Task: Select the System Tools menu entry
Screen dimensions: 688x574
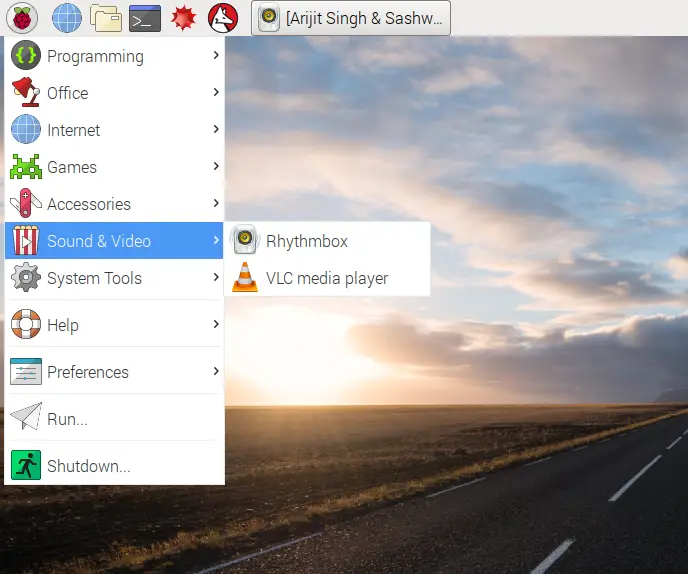Action: click(x=114, y=278)
